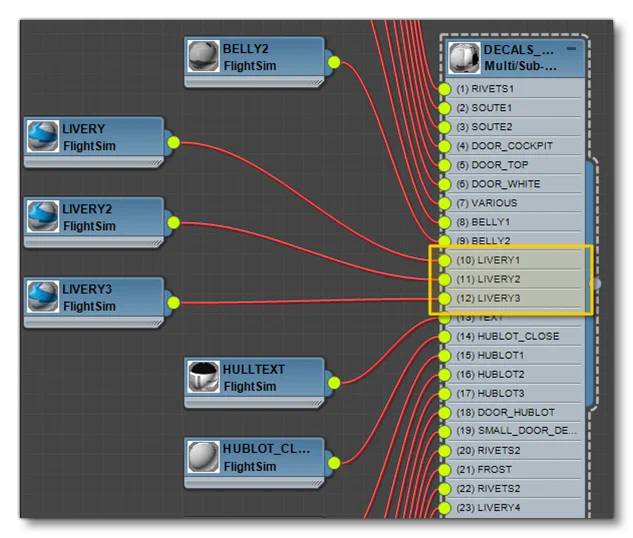Click the LIVERY node bottom resize bar

click(x=94, y=162)
